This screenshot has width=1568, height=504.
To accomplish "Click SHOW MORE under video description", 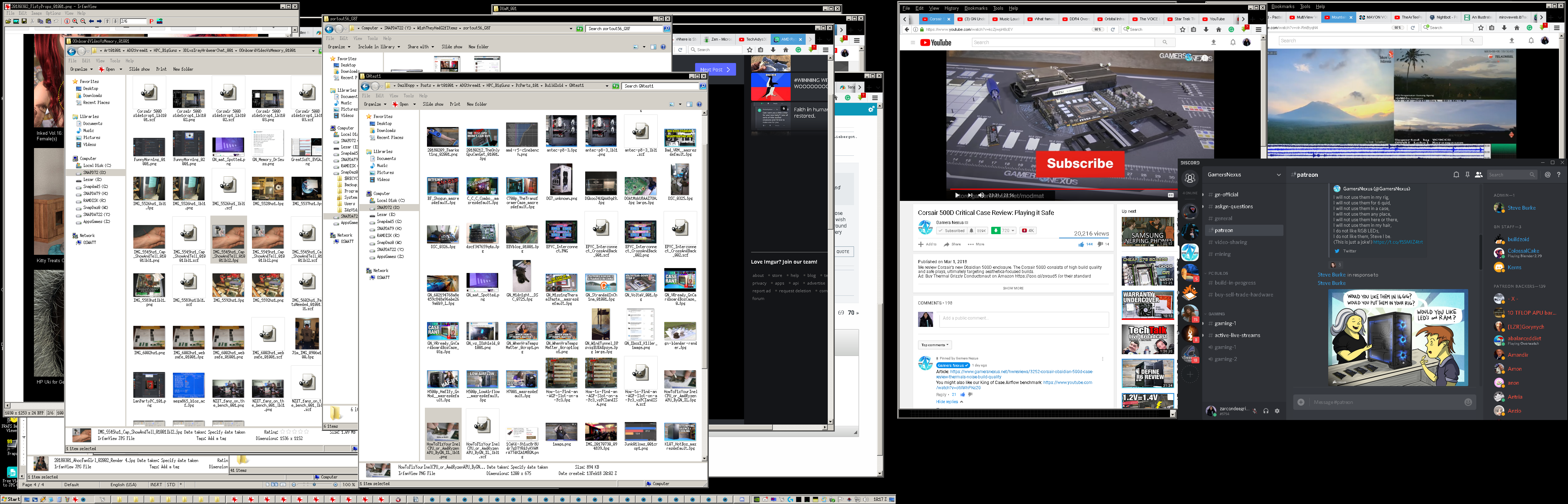I will point(1013,288).
